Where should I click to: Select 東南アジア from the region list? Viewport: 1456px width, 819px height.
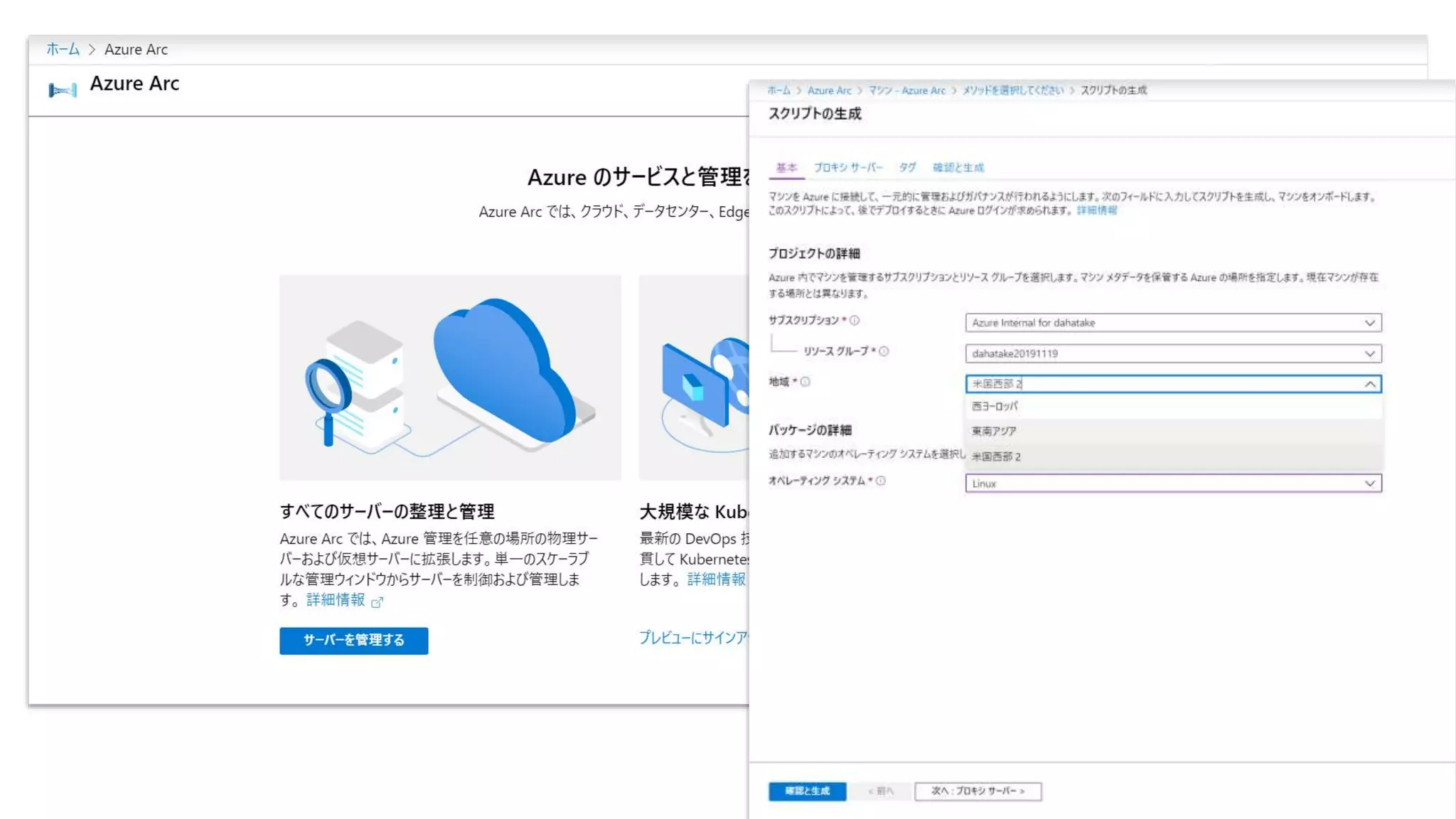(1173, 431)
